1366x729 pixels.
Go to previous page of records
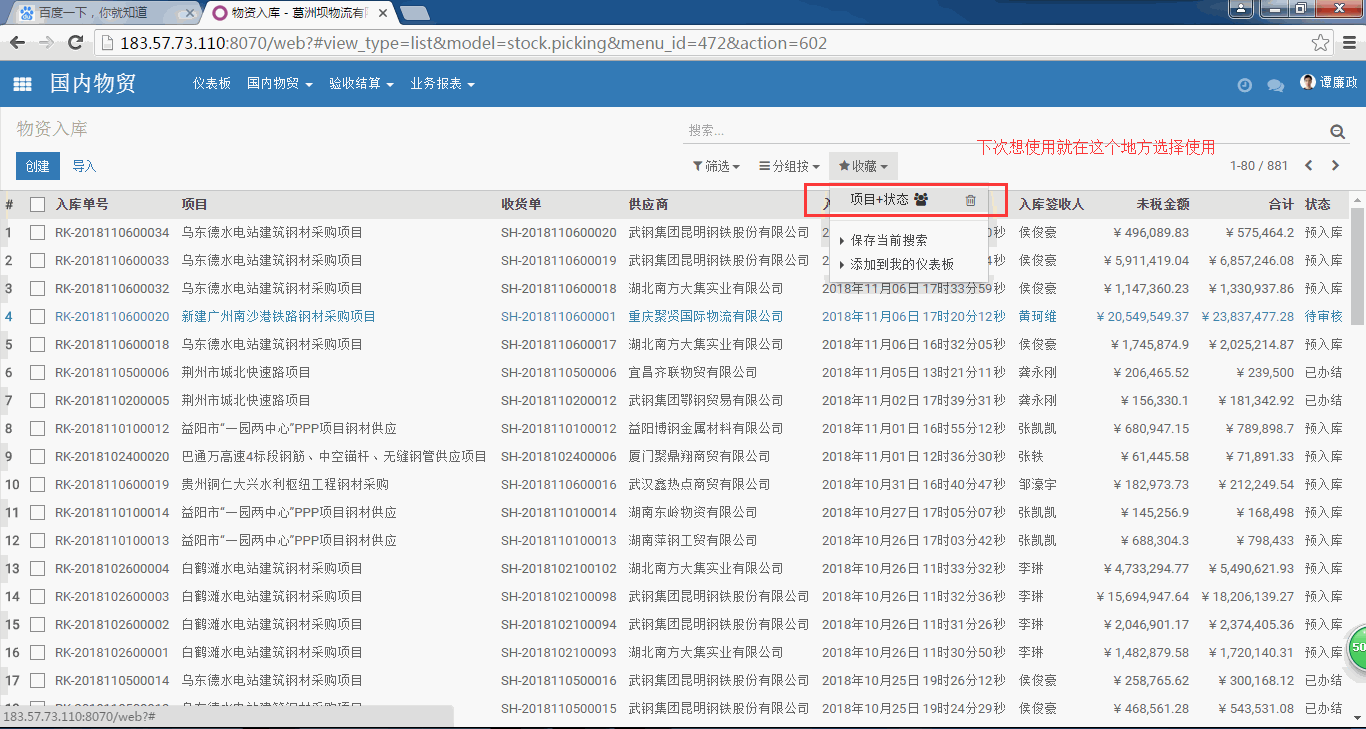pos(1308,166)
